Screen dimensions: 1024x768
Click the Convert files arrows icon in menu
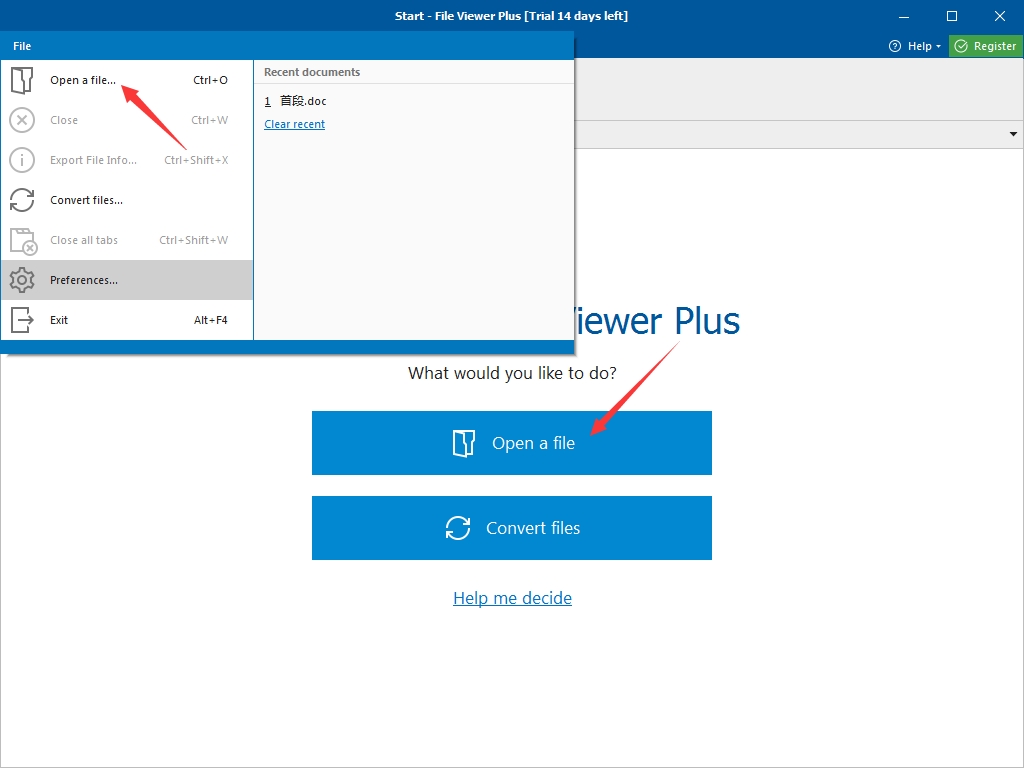22,200
